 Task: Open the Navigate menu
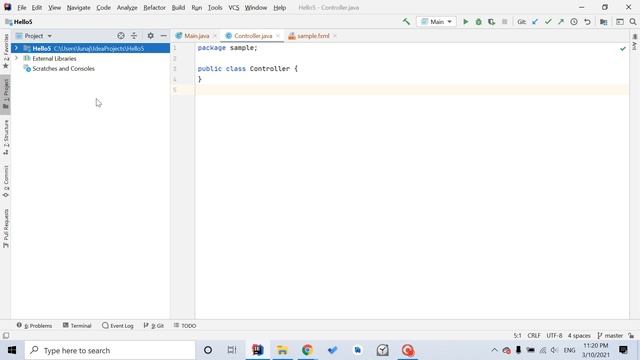[x=78, y=8]
